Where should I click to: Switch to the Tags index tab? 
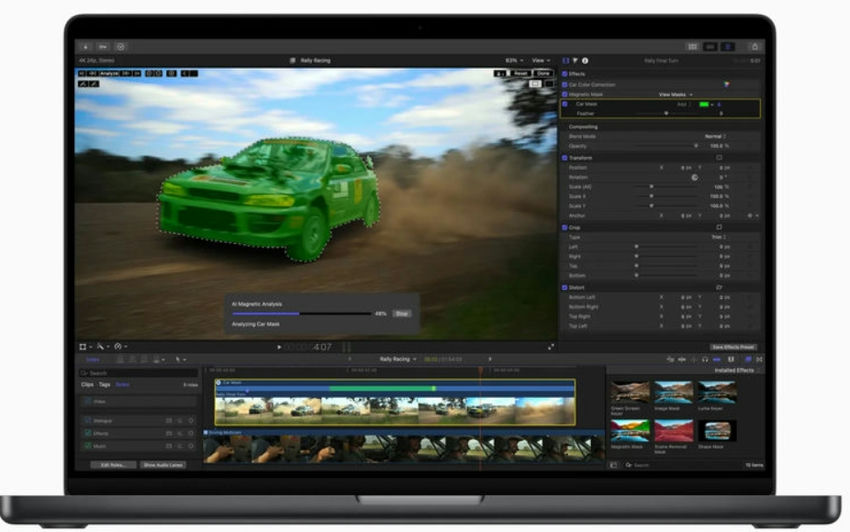(105, 384)
